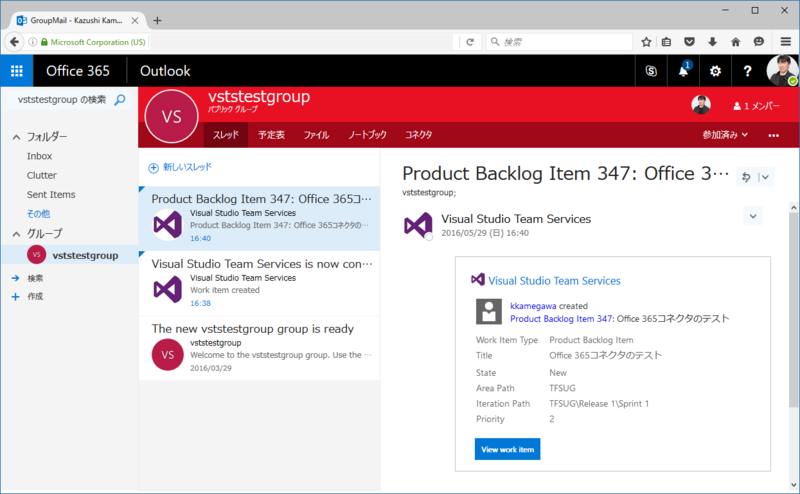Open the Sent Items folder

pos(51,194)
